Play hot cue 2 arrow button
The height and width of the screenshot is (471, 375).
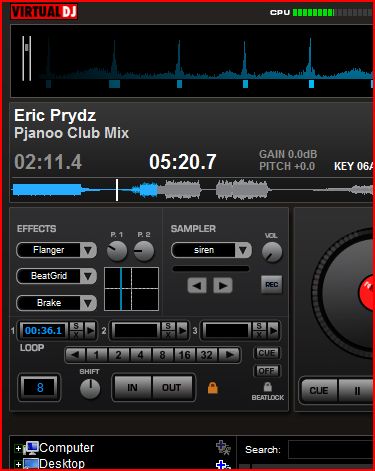tap(182, 330)
